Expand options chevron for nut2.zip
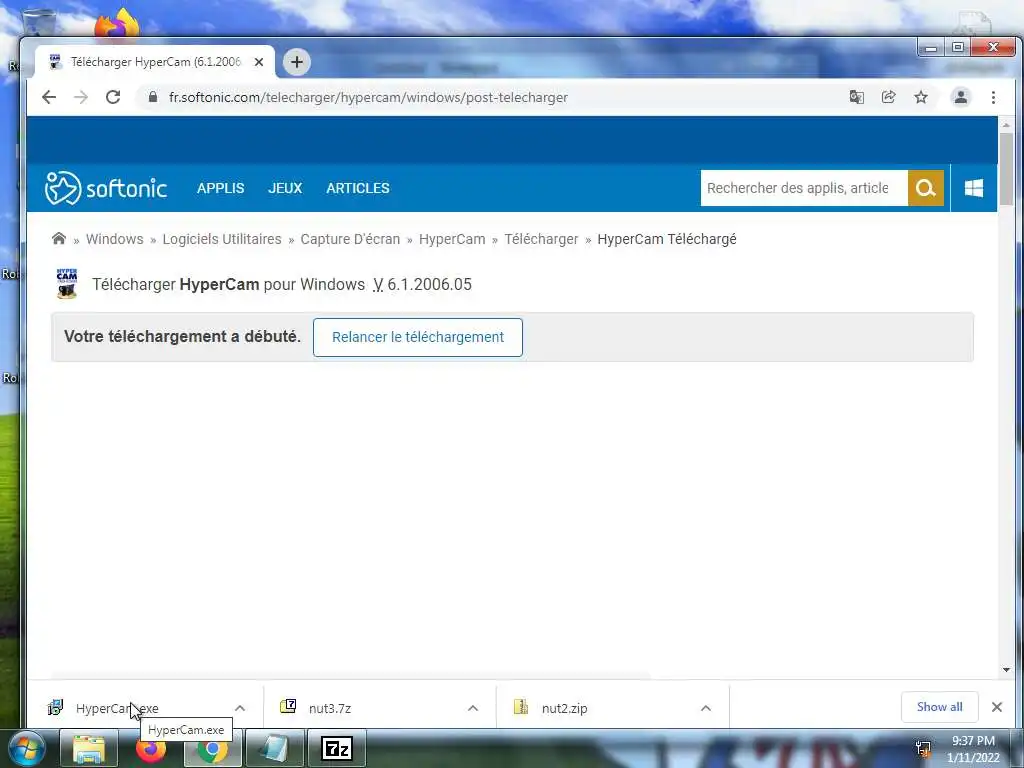Image resolution: width=1024 pixels, height=768 pixels. pyautogui.click(x=706, y=708)
